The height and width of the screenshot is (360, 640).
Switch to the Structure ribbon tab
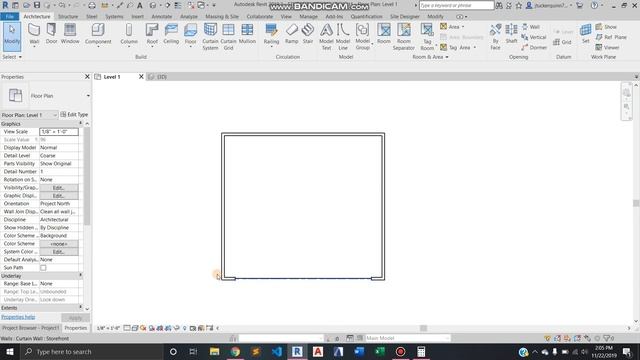point(68,16)
